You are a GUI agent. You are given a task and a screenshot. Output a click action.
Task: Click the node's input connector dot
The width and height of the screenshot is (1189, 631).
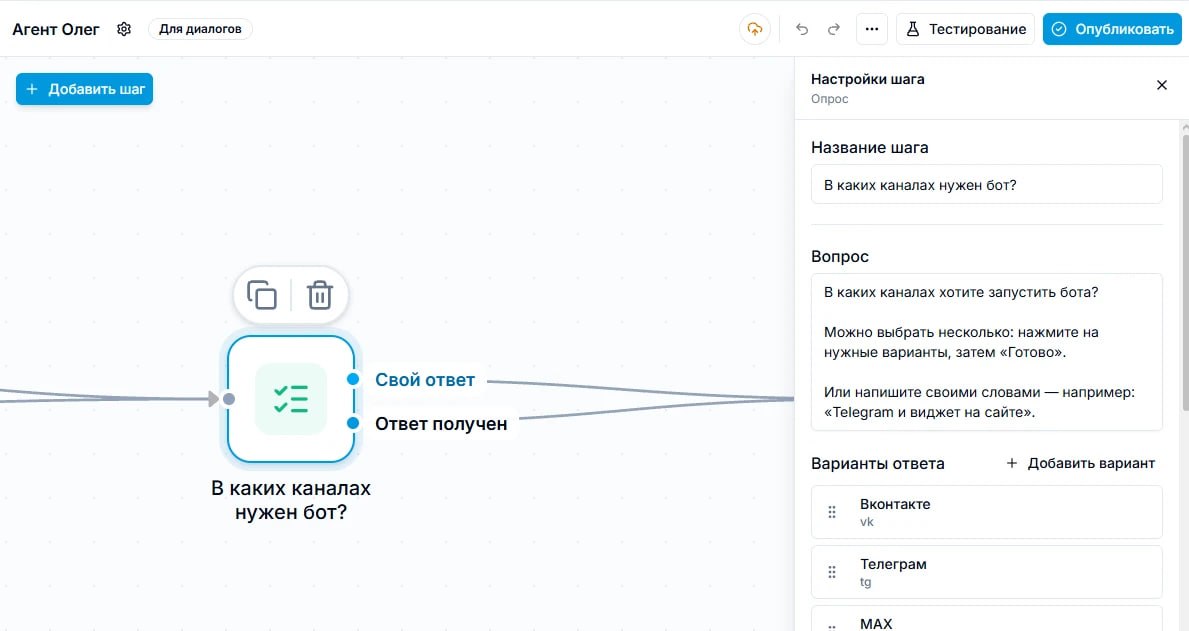point(229,399)
